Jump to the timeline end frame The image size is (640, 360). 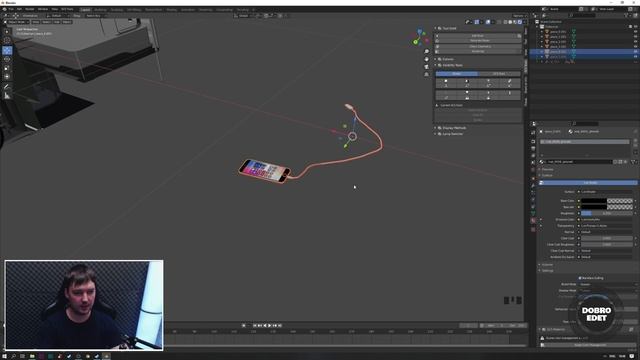[x=280, y=325]
